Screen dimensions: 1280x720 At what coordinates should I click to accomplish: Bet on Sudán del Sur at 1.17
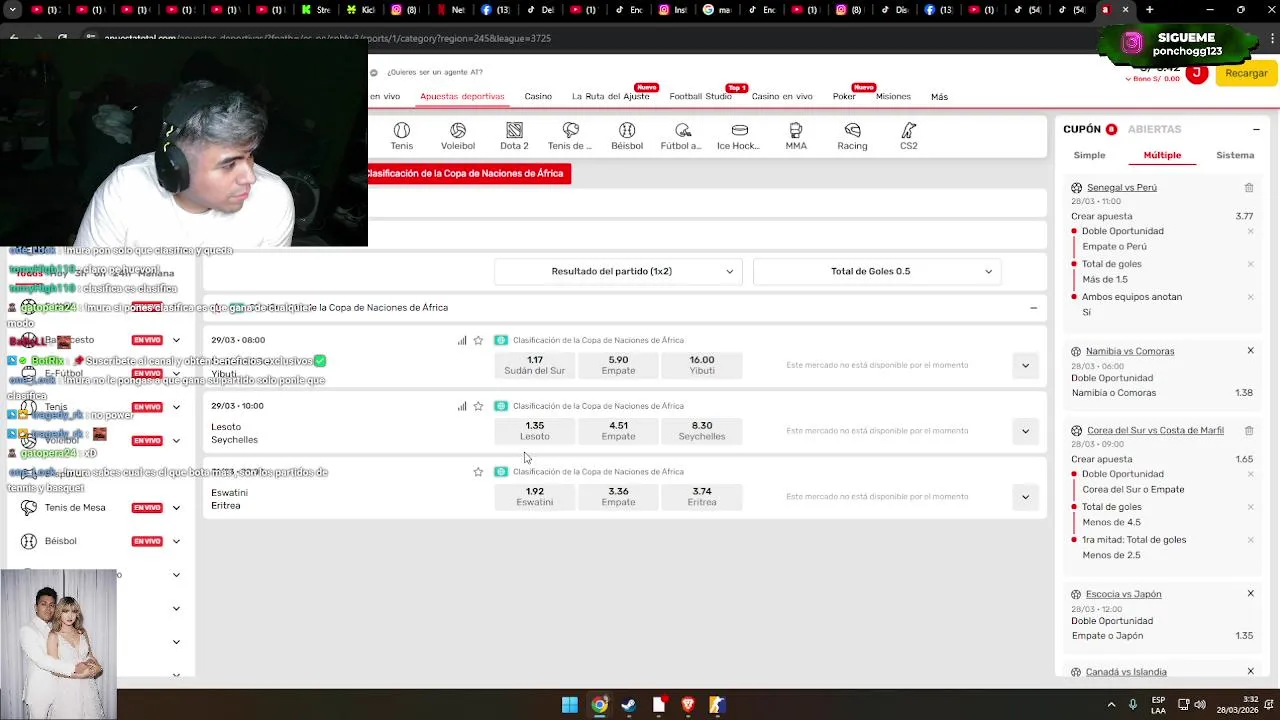[x=535, y=365]
